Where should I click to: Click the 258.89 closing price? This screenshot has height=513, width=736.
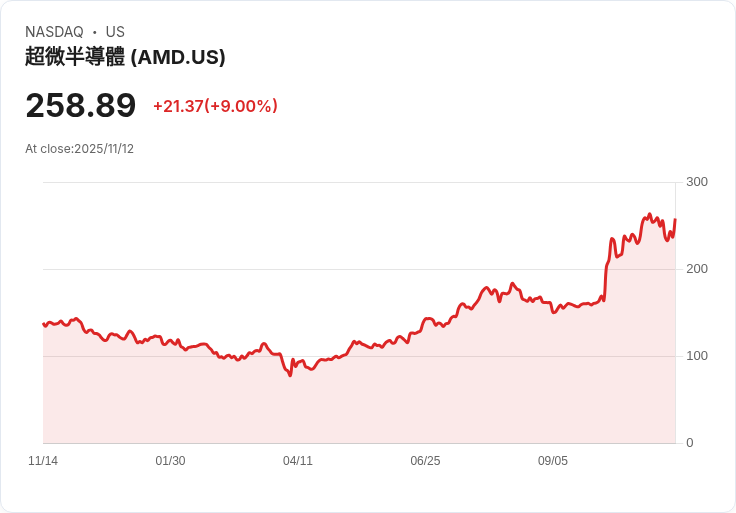(x=80, y=105)
